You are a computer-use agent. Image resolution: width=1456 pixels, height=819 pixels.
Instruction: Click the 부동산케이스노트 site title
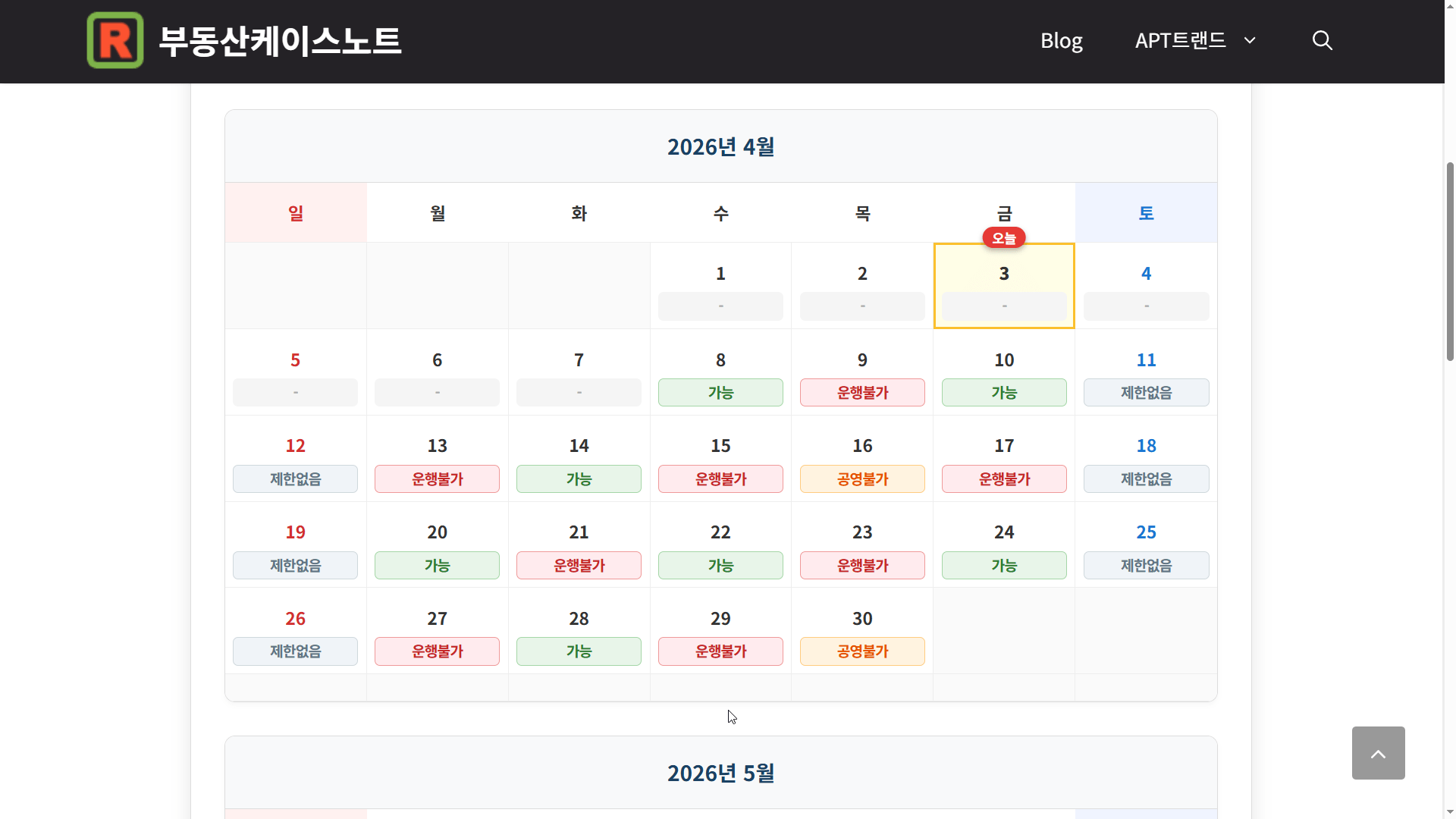coord(280,40)
